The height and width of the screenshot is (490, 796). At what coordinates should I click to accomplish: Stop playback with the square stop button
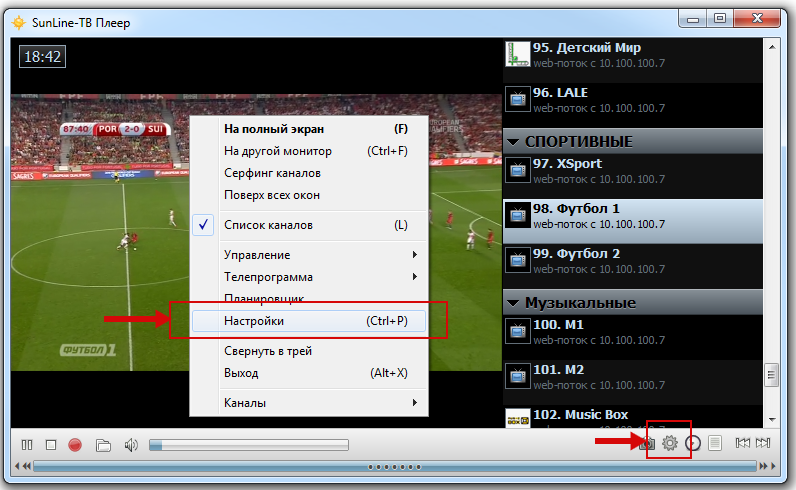coord(51,445)
